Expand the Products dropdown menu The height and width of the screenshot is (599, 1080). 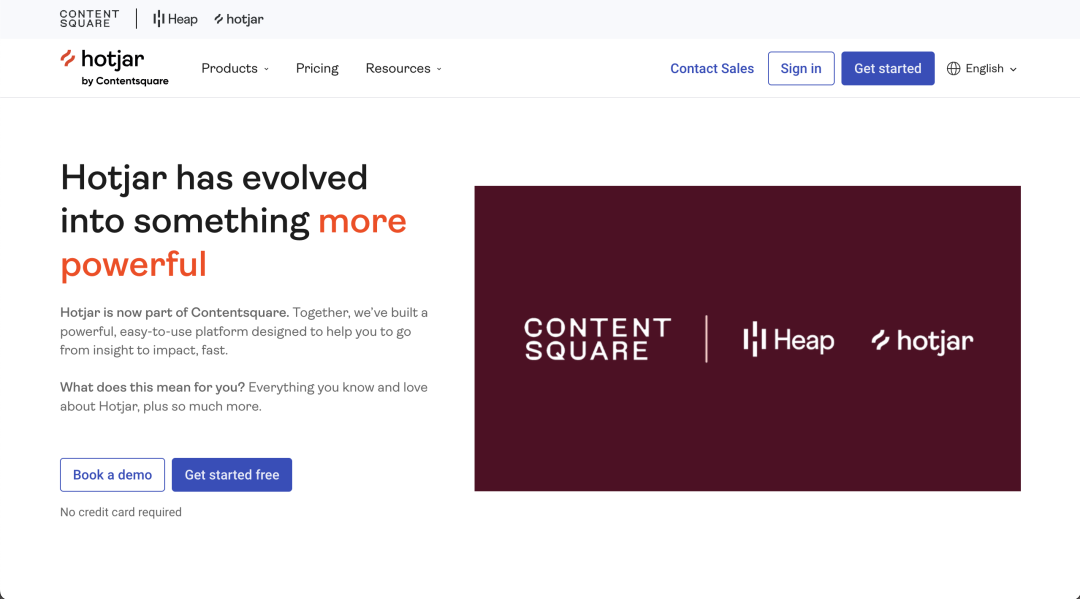(235, 69)
